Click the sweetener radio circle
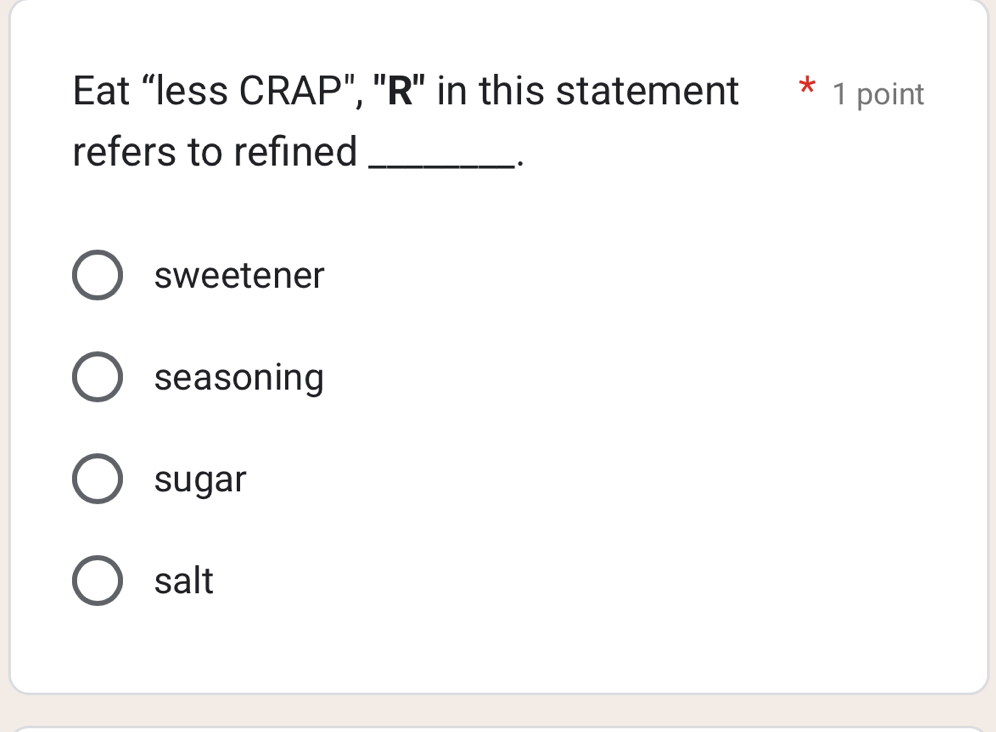 click(97, 274)
